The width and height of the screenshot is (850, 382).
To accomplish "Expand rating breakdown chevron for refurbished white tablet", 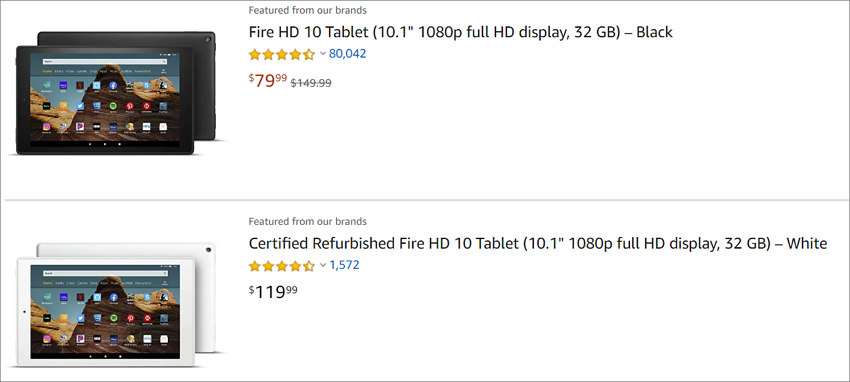I will (323, 265).
